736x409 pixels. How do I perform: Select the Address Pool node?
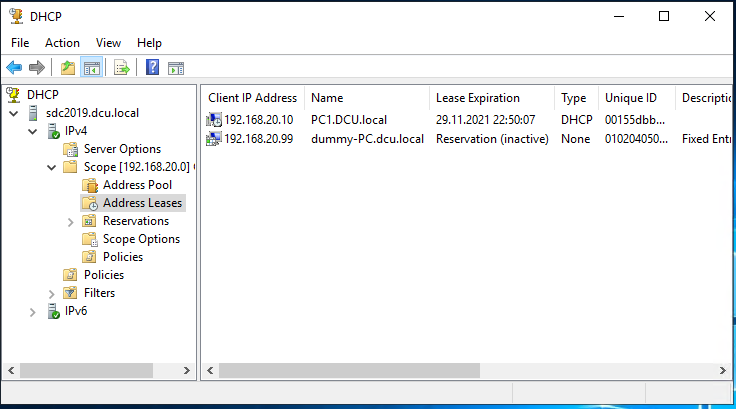[x=137, y=185]
